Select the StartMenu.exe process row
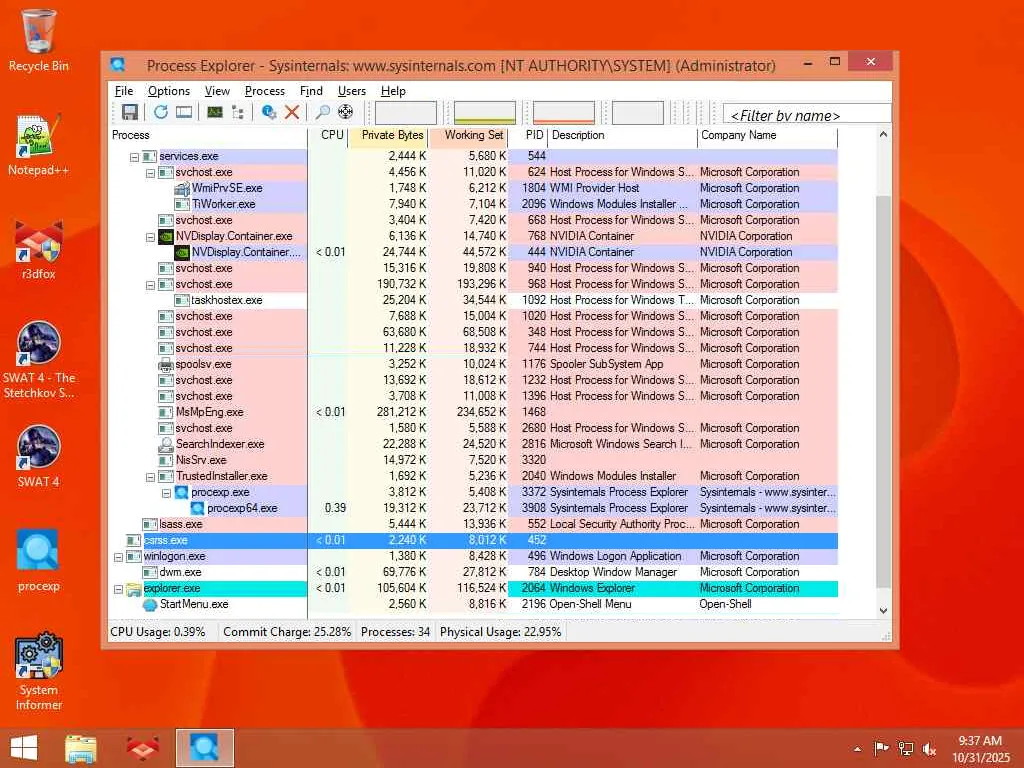Viewport: 1024px width, 768px height. tap(473, 604)
